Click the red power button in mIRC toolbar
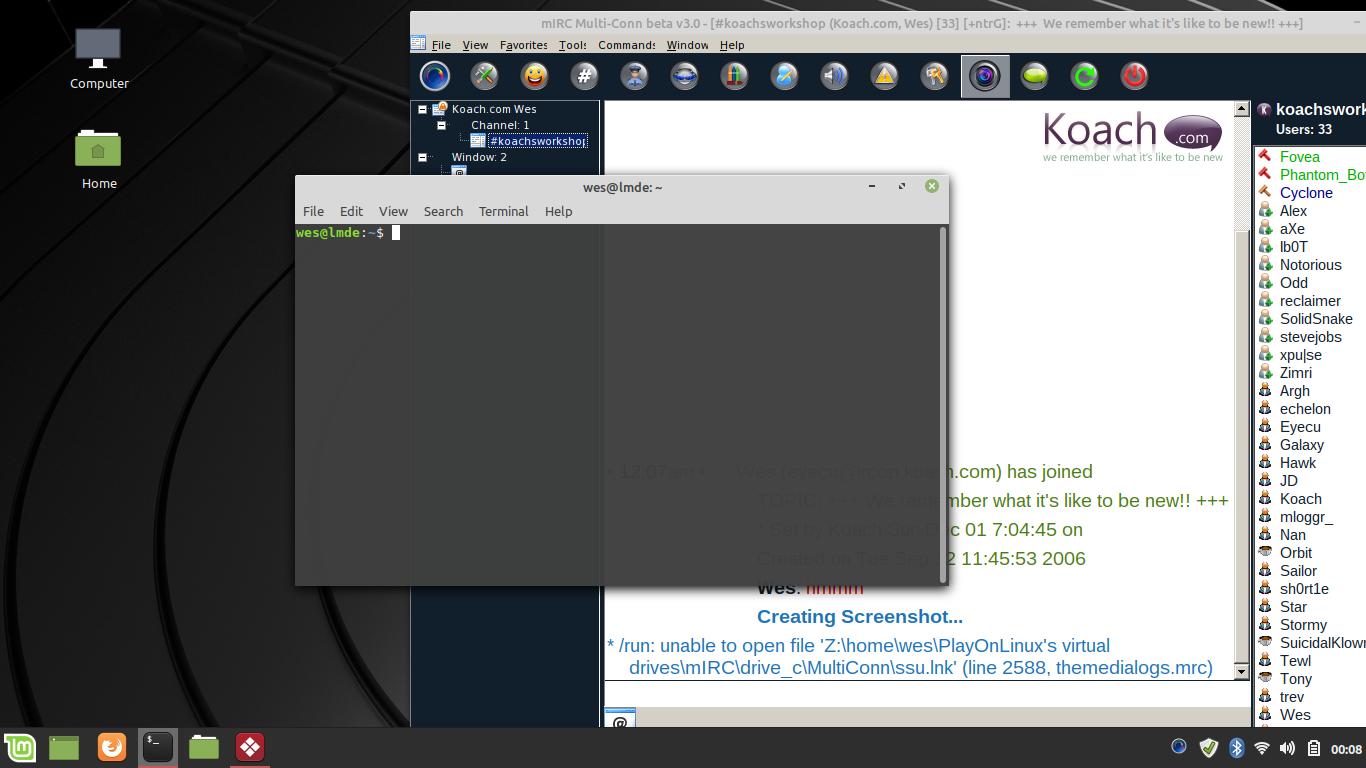This screenshot has height=768, width=1366. (x=1134, y=76)
